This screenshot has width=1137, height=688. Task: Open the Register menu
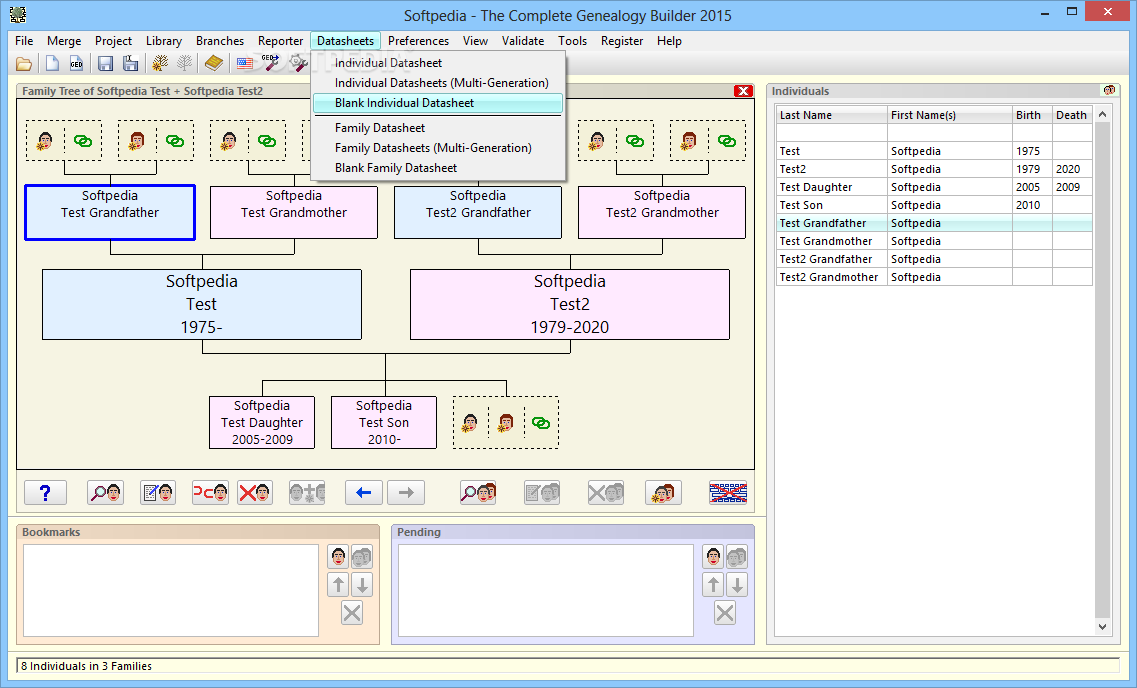622,41
